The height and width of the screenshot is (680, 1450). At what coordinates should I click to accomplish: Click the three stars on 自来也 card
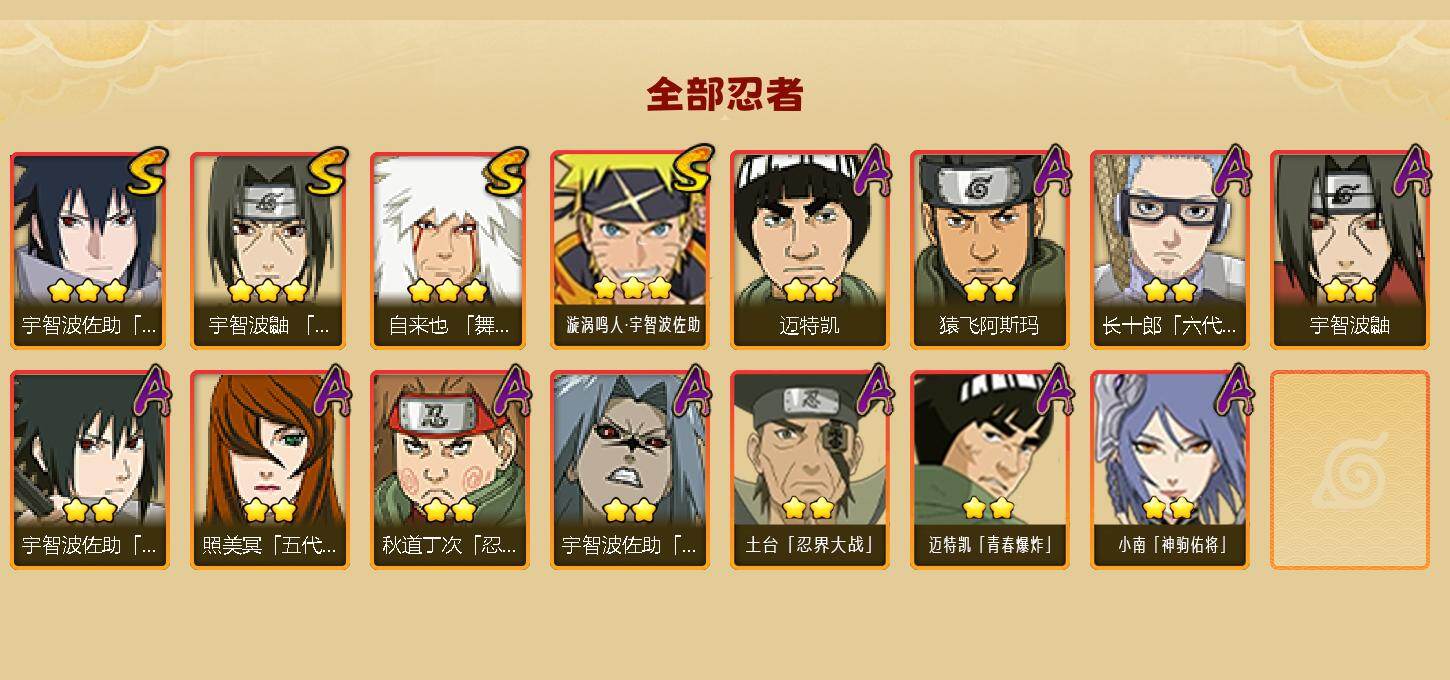[x=447, y=291]
